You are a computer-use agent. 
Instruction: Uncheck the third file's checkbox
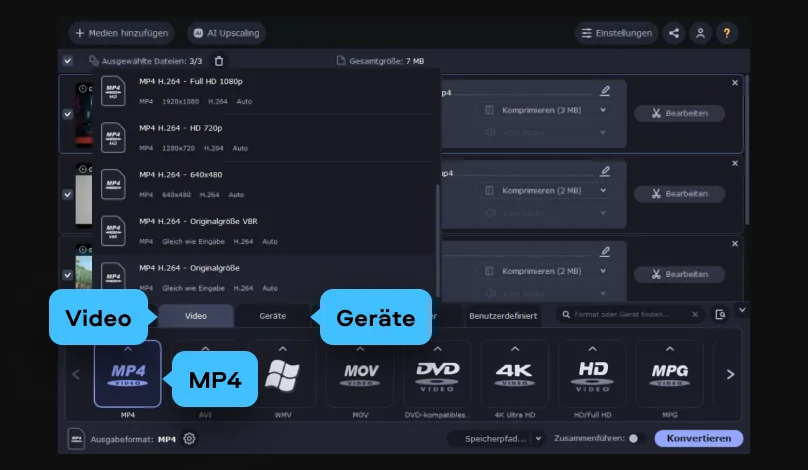coord(68,275)
